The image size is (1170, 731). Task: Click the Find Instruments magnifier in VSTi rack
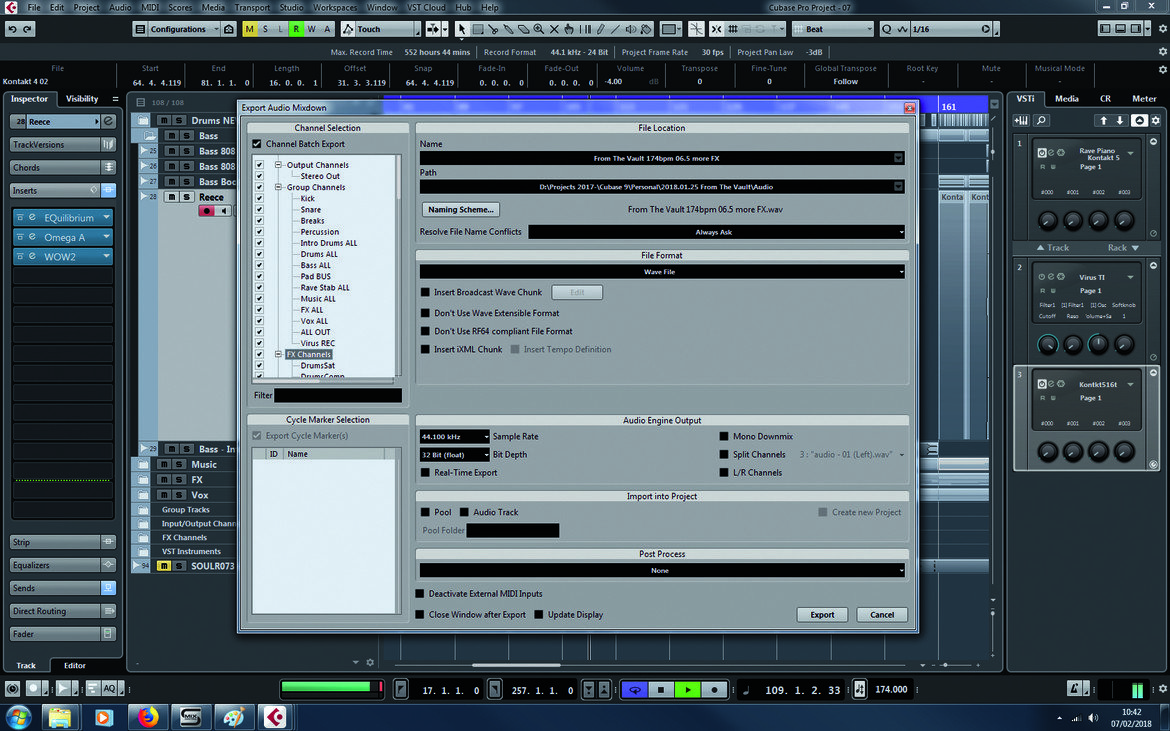(1042, 120)
